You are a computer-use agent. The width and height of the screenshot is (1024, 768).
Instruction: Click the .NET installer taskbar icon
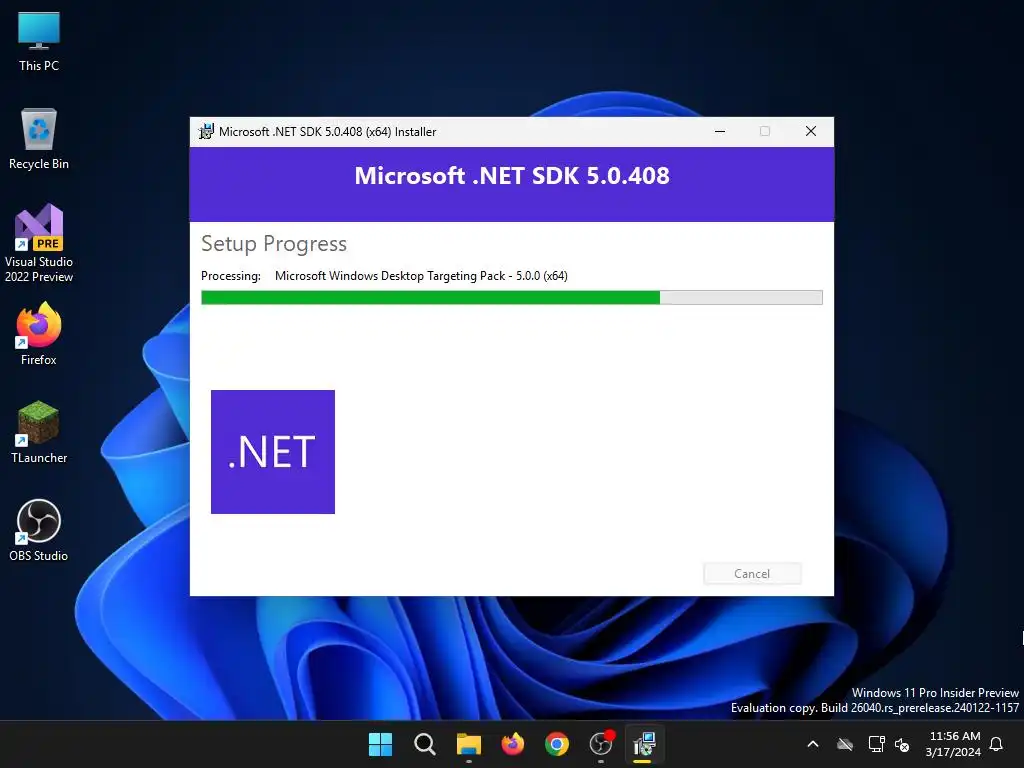click(x=645, y=744)
